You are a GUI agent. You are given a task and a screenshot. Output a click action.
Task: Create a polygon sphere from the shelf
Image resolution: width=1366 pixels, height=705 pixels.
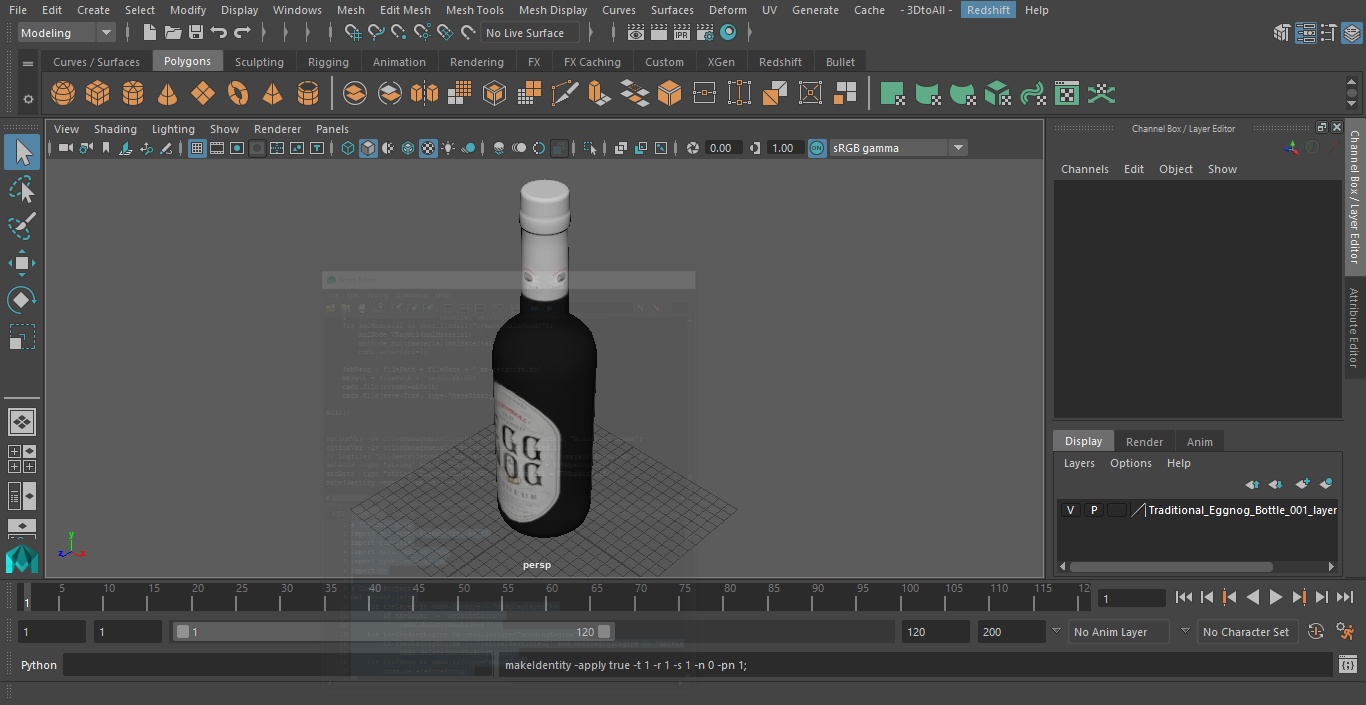(x=63, y=94)
